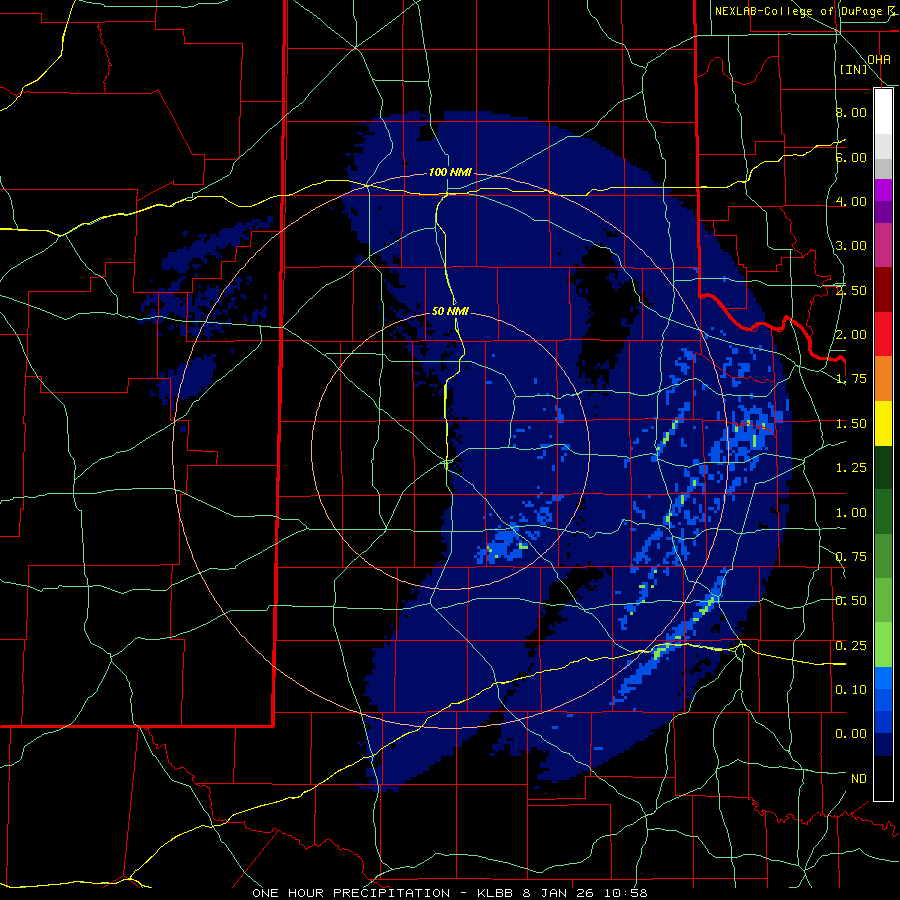900x900 pixels.
Task: Click the 0.75 legend value
Action: 851,557
